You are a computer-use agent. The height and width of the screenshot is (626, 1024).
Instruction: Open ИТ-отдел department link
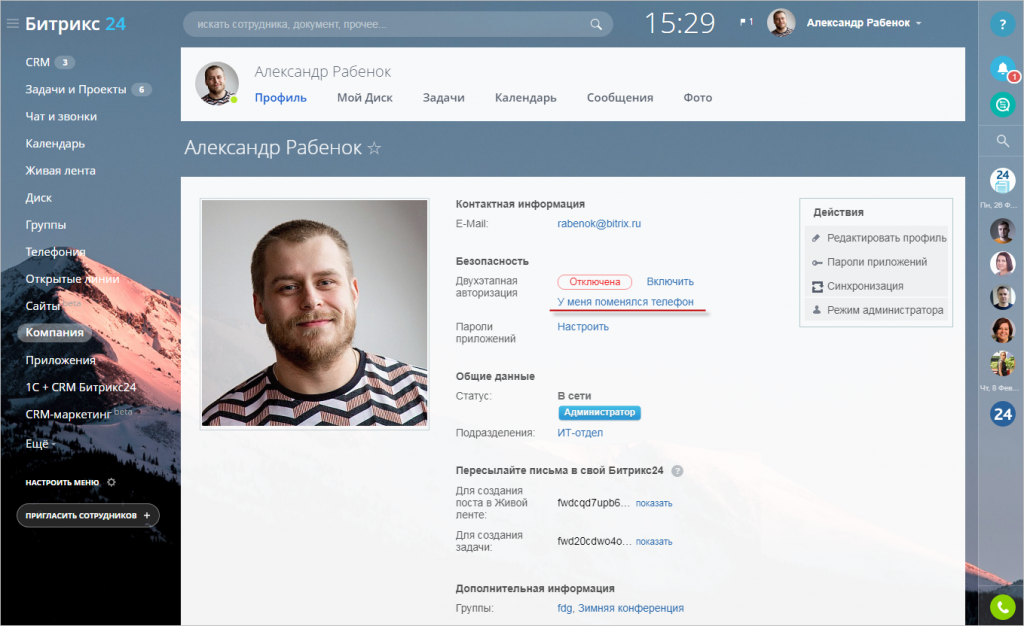coord(580,432)
